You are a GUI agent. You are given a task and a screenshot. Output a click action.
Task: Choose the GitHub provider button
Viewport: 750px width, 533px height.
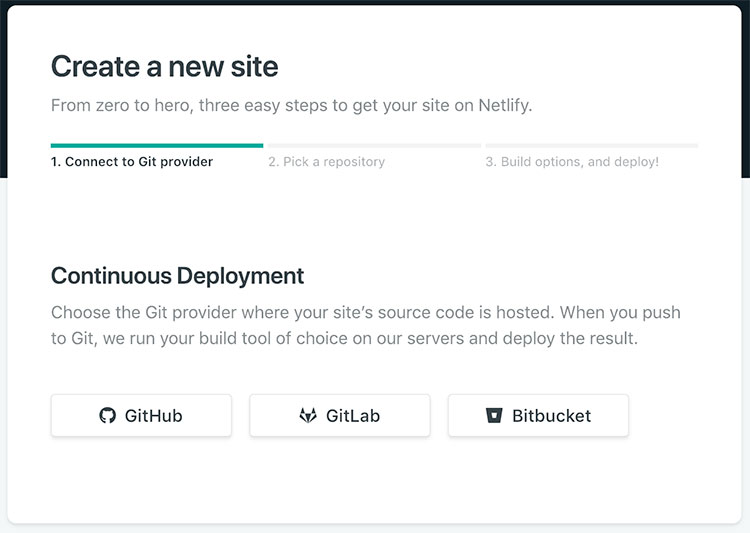142,415
